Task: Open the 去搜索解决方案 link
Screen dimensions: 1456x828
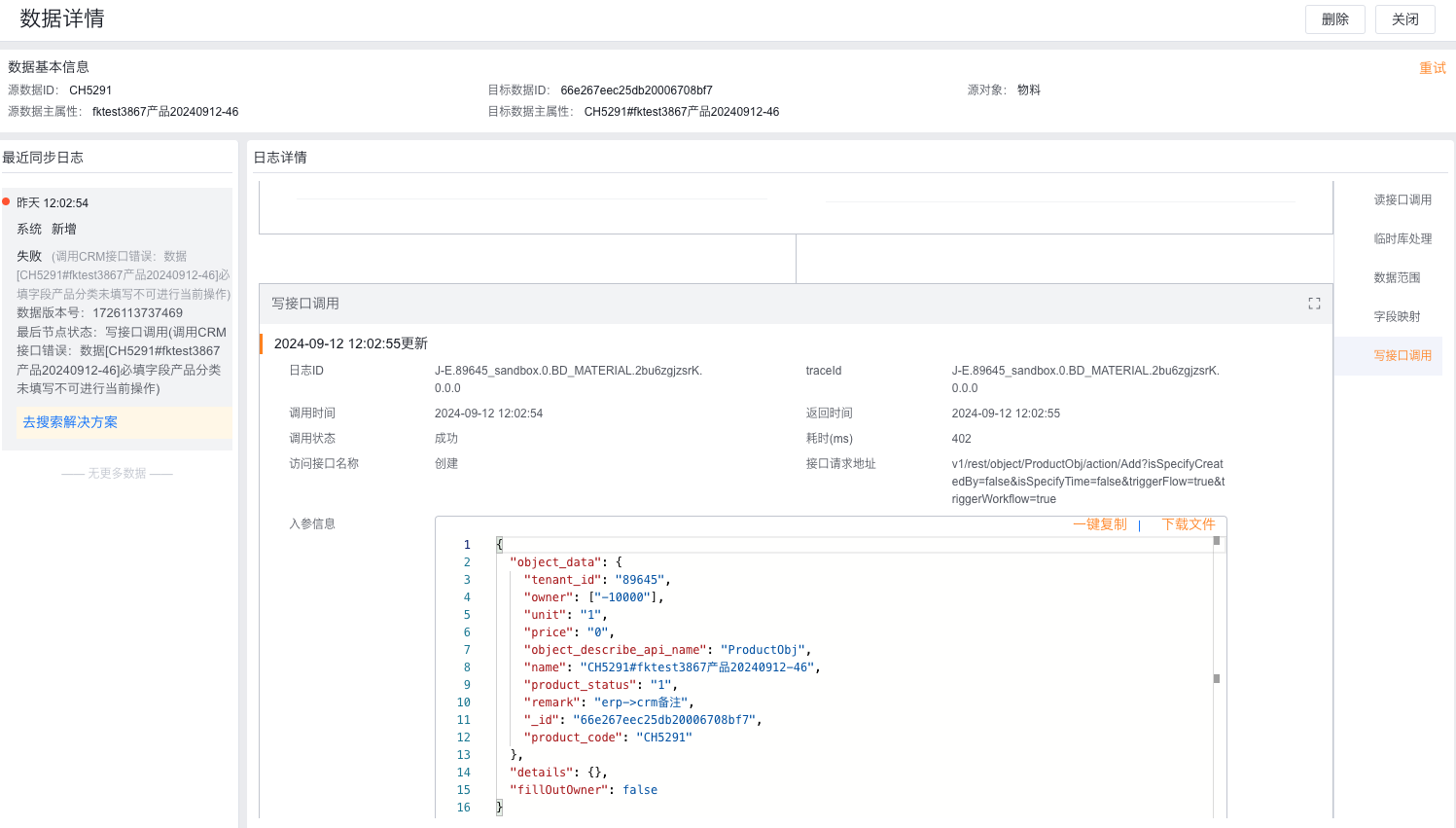Action: click(70, 422)
